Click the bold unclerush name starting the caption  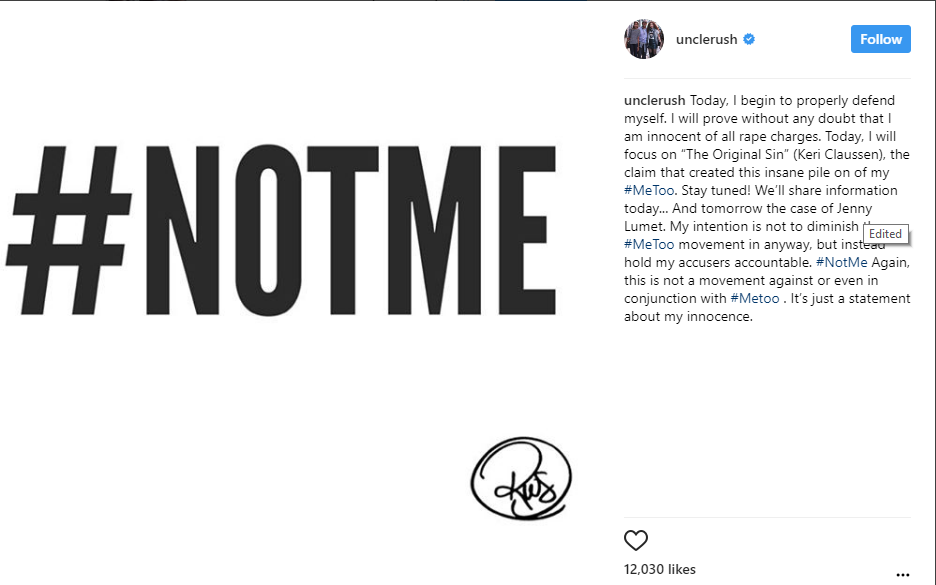coord(655,101)
